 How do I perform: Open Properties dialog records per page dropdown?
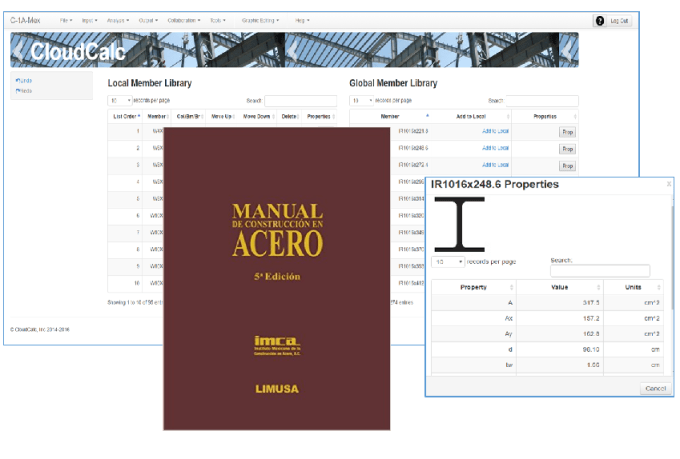pyautogui.click(x=447, y=261)
